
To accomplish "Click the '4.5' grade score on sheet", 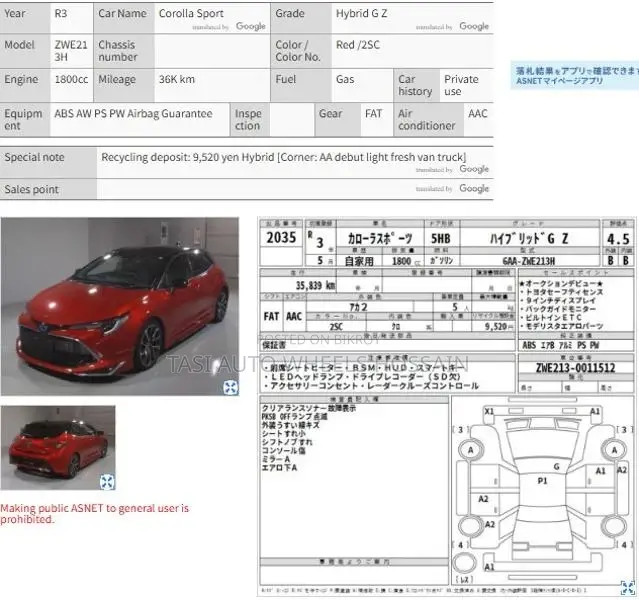I will (618, 239).
